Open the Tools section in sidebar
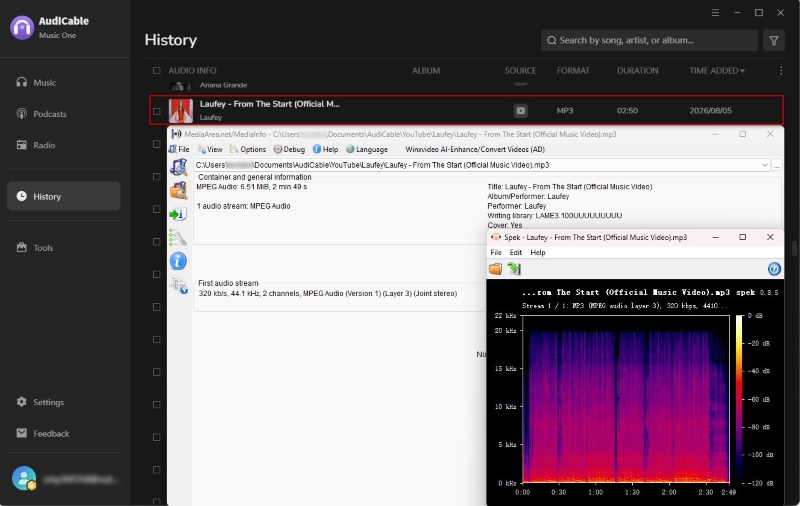 [x=34, y=247]
